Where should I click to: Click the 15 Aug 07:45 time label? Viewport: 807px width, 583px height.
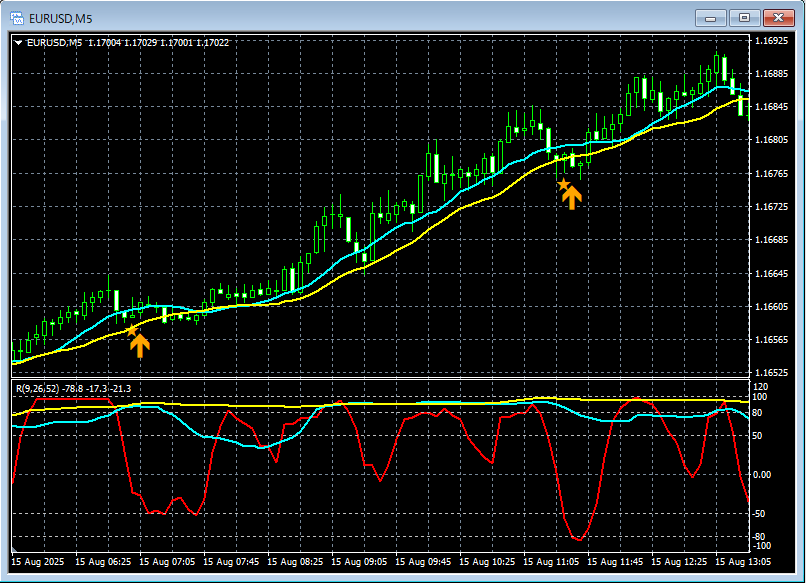[x=231, y=561]
